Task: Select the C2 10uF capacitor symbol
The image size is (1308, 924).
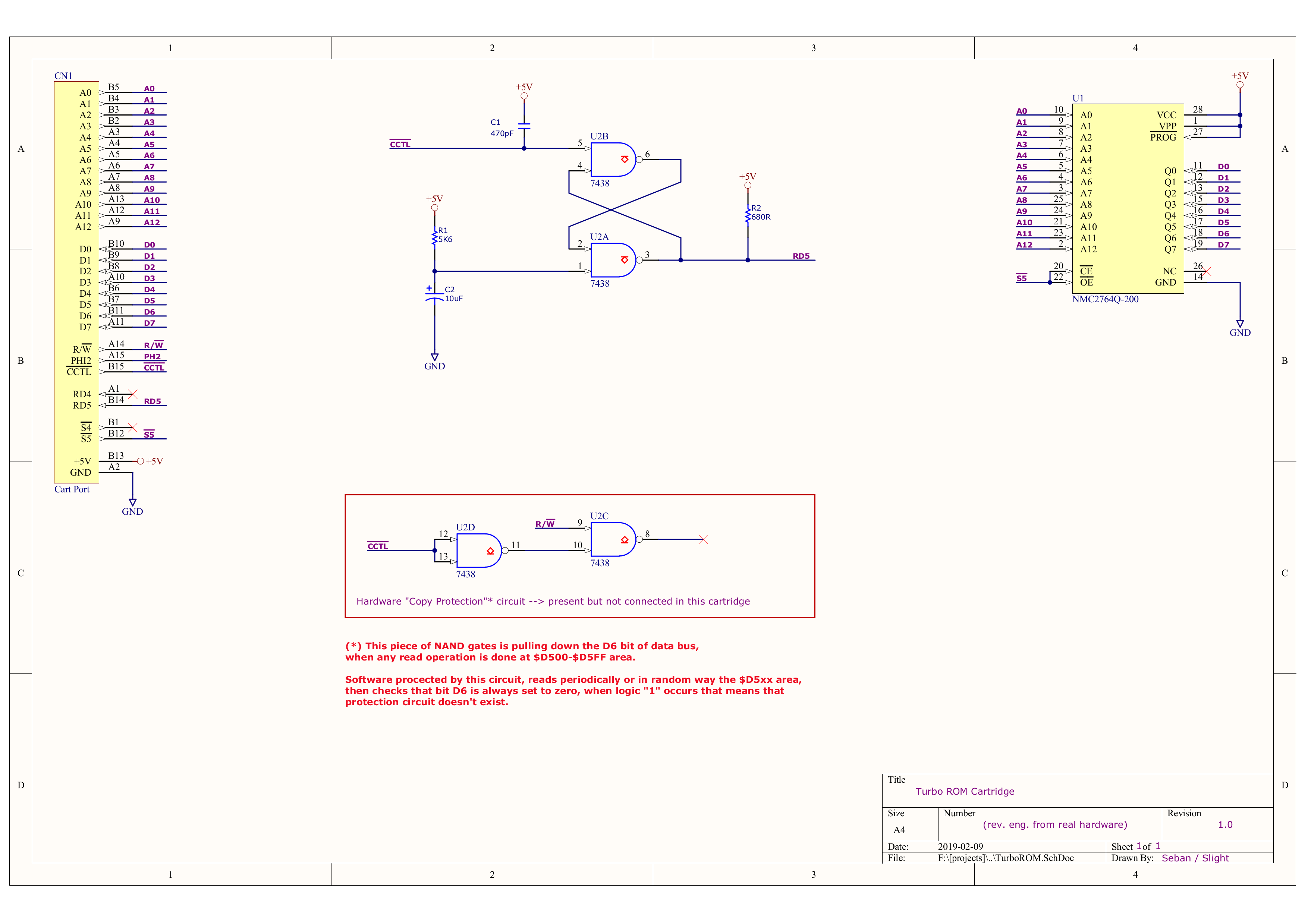Action: [435, 296]
